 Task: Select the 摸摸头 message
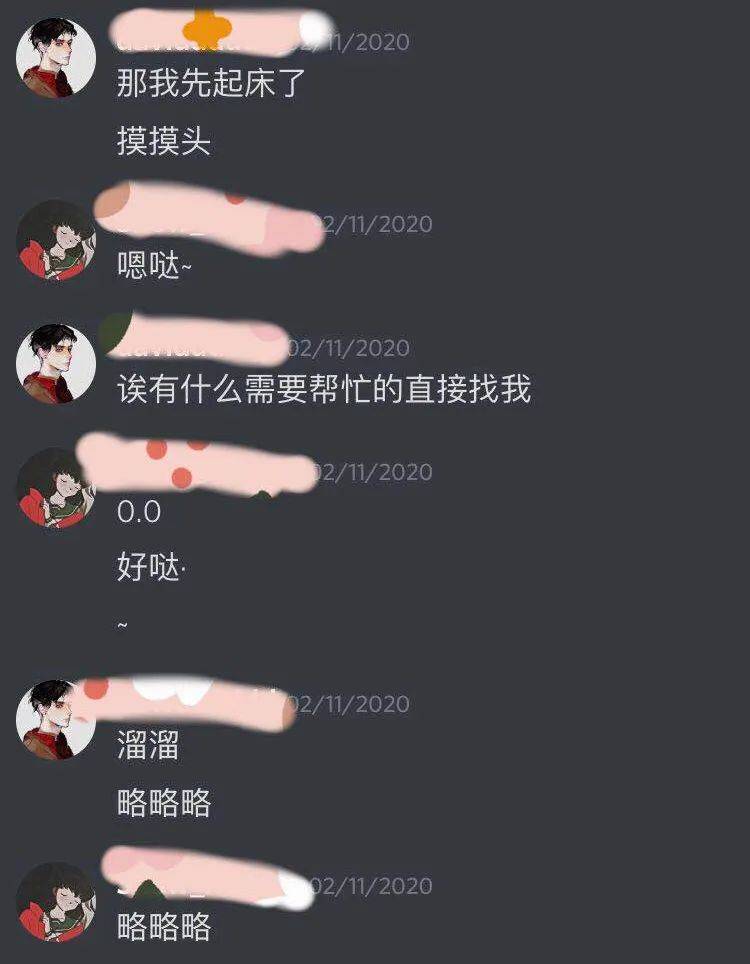tap(164, 141)
